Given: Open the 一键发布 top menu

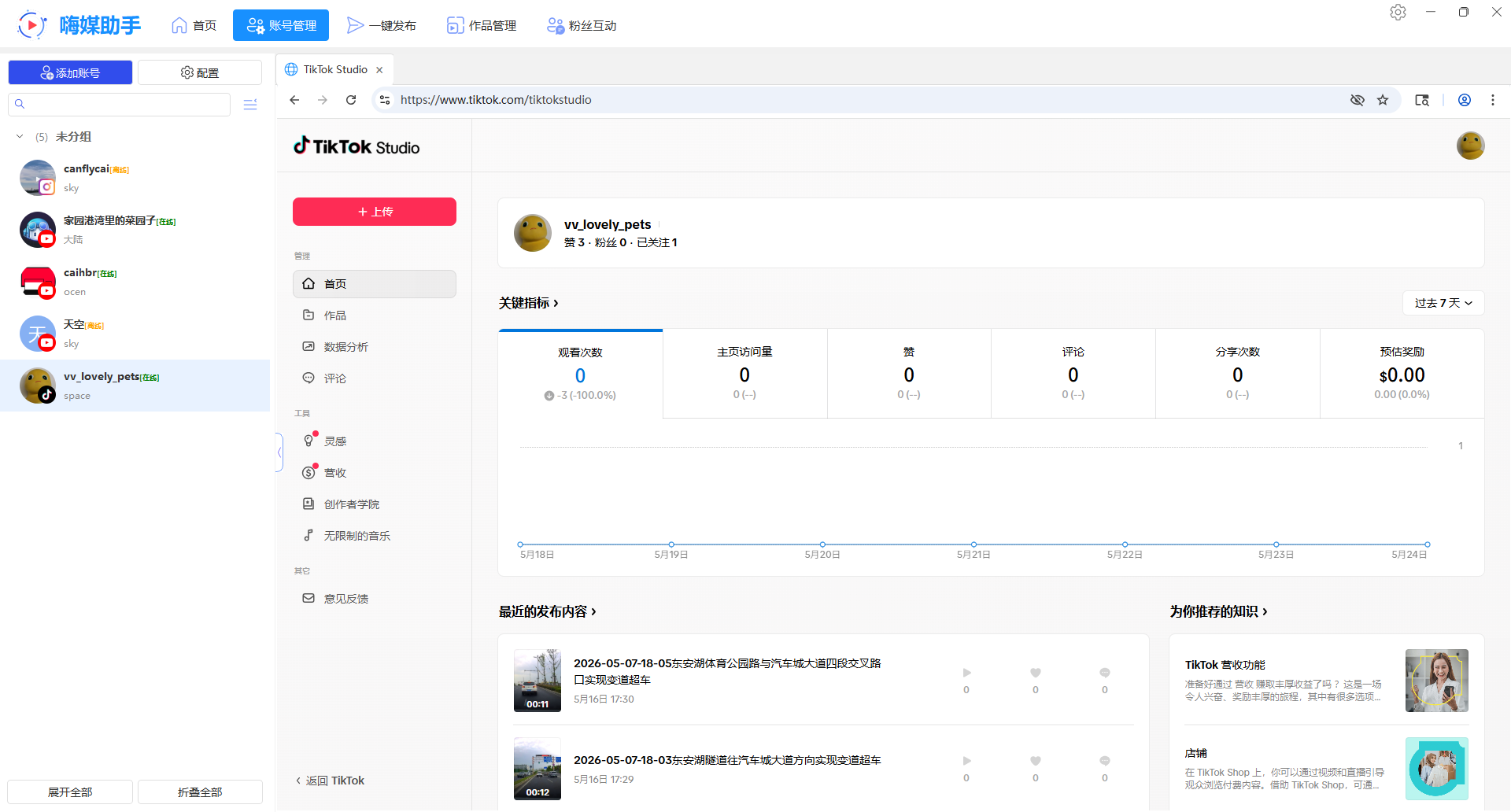Looking at the screenshot, I should tap(382, 25).
